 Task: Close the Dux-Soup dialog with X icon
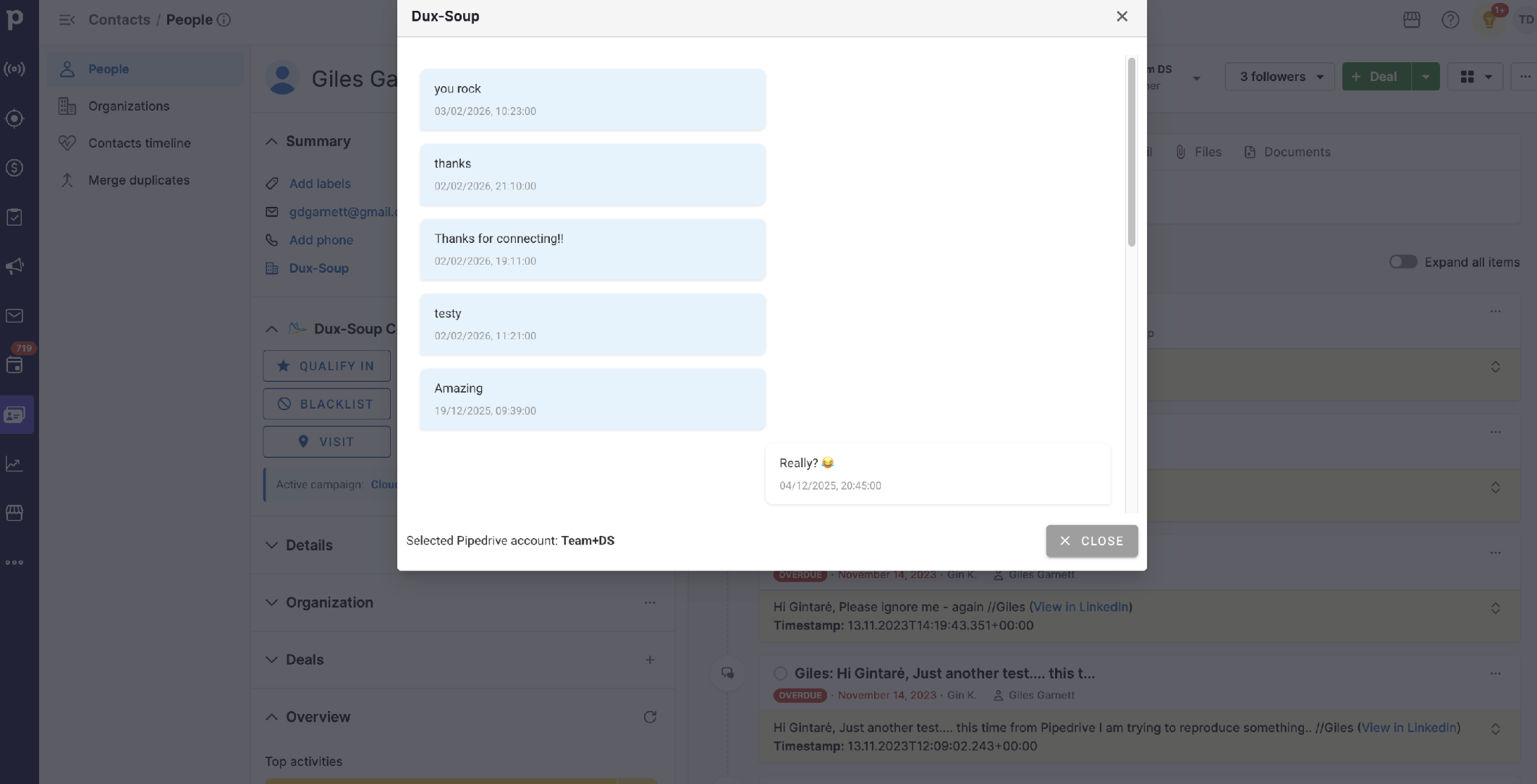pos(1122,16)
